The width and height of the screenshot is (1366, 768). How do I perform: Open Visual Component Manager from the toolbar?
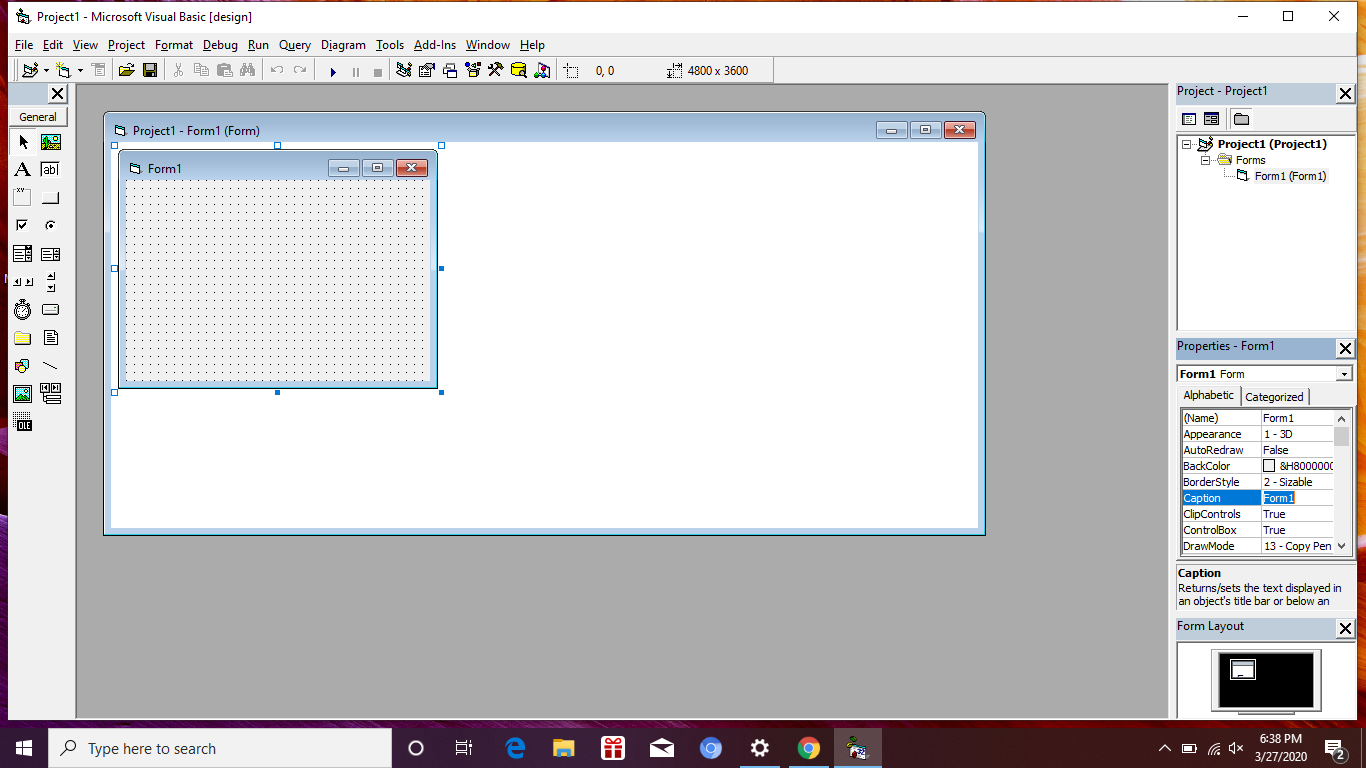click(x=542, y=70)
